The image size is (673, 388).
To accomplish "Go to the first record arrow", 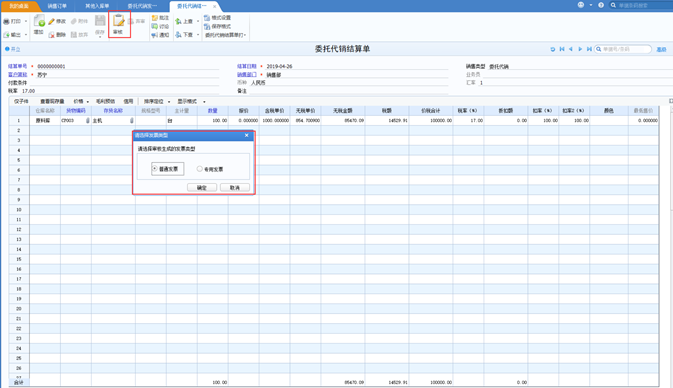I will (x=562, y=49).
